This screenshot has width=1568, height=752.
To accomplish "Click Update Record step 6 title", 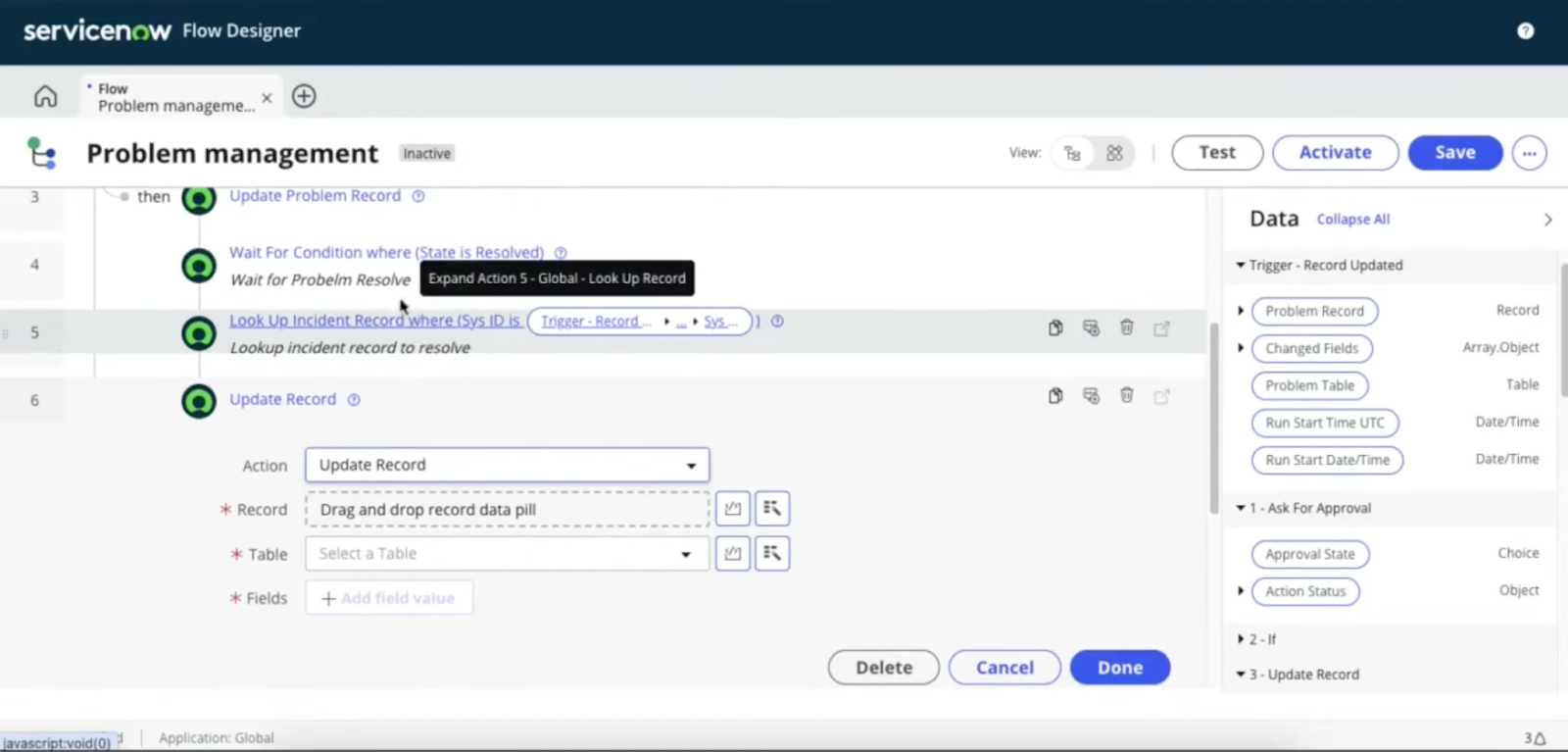I will (x=282, y=399).
